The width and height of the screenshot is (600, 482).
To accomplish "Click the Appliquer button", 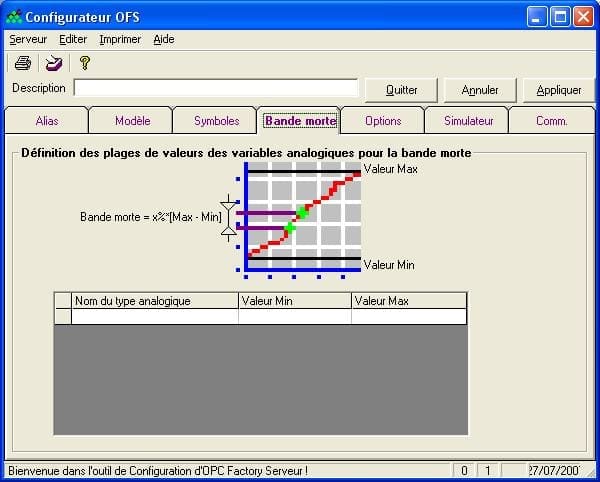I will 559,90.
